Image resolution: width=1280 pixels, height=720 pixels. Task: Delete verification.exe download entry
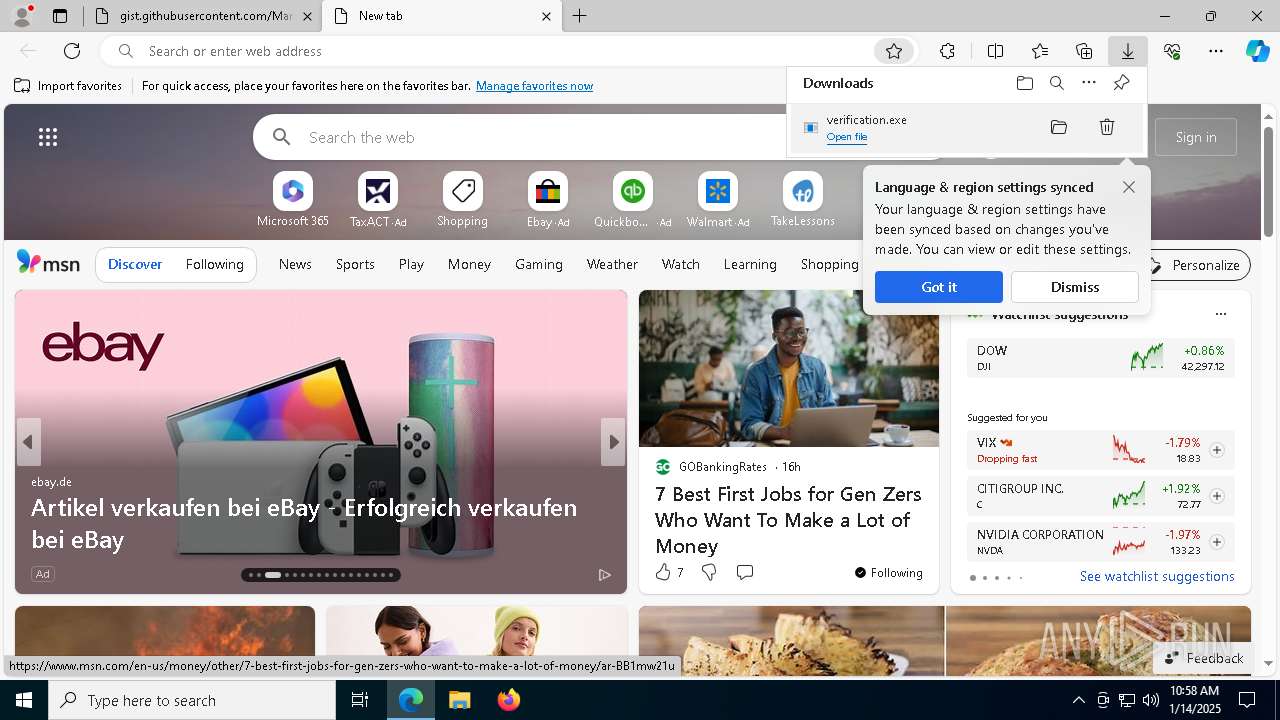tap(1107, 127)
